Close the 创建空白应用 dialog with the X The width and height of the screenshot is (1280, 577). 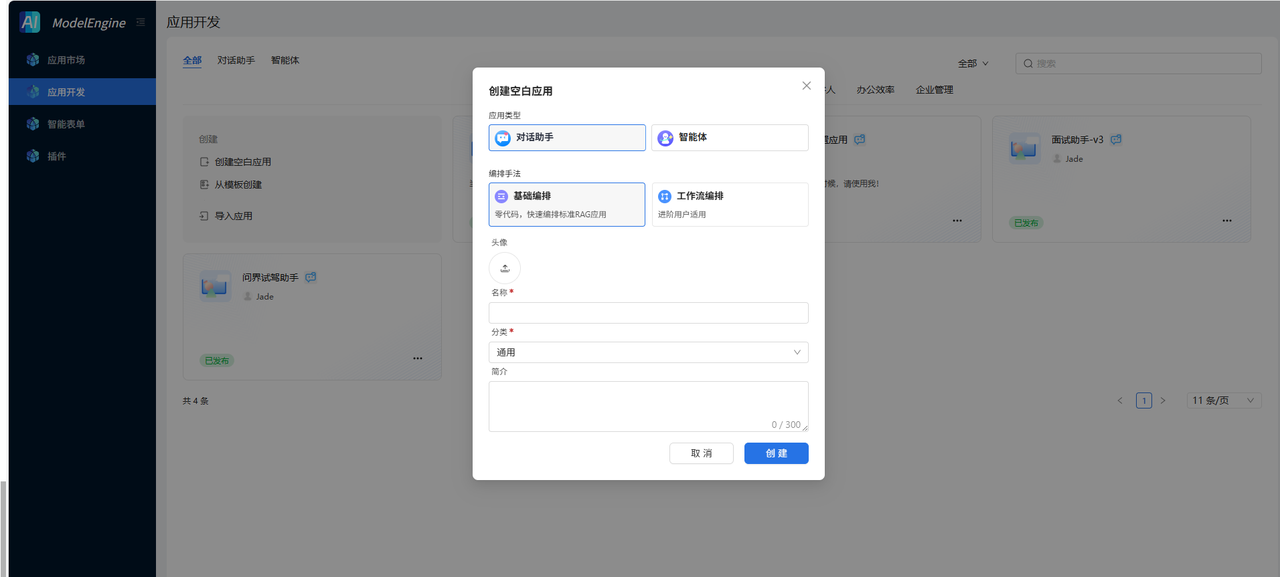pyautogui.click(x=806, y=86)
